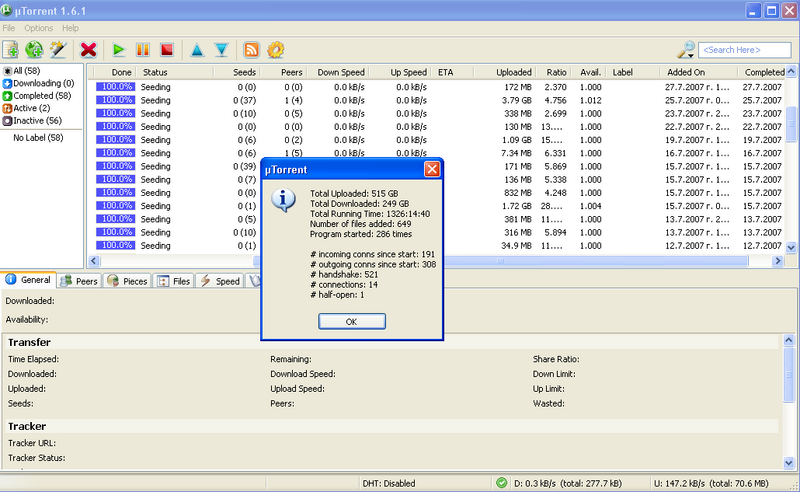Select Active (2) category

[x=26, y=108]
